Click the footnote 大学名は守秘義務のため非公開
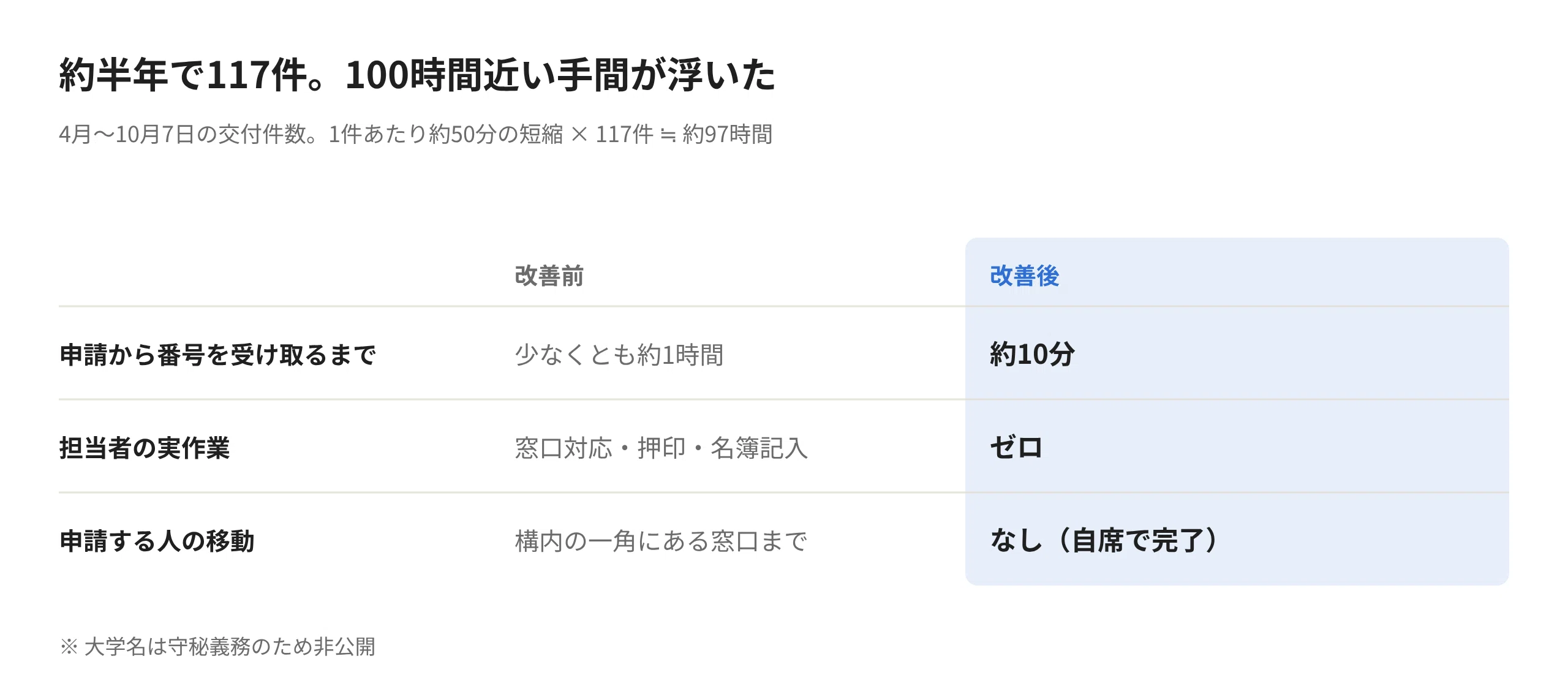 (x=230, y=647)
